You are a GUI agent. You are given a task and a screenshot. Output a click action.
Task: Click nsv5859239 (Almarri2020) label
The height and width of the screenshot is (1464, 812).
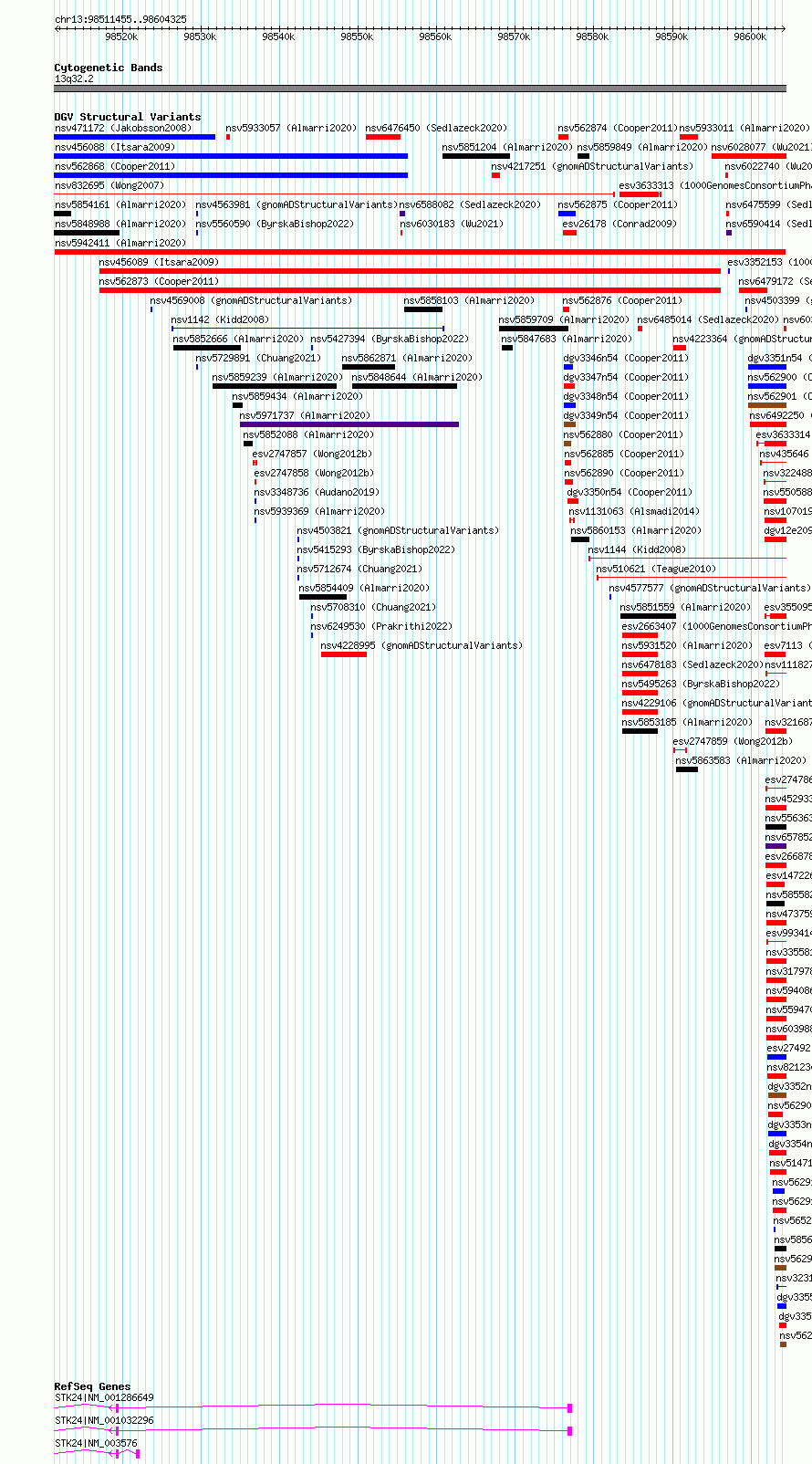277,377
